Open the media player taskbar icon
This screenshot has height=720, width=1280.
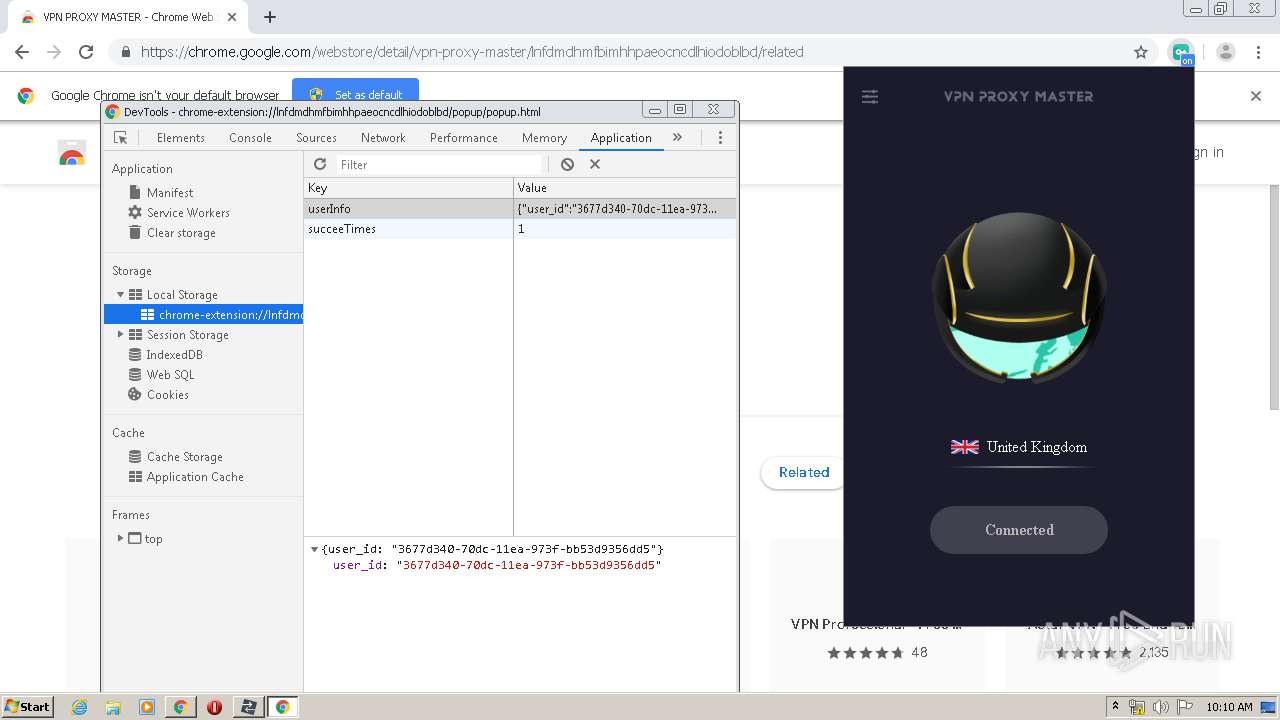click(147, 707)
